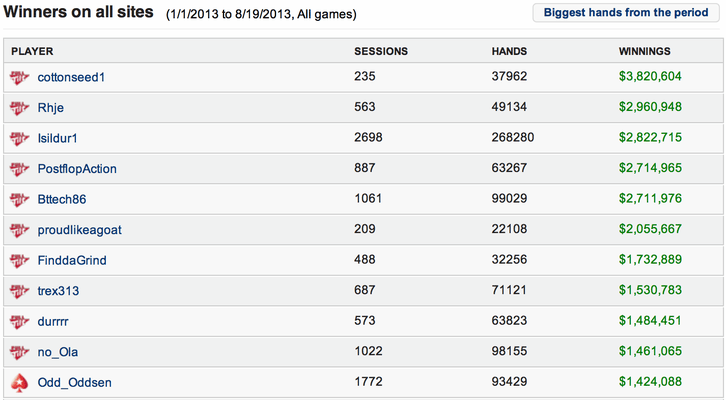Click Full Tilt icon beside Rhje
The width and height of the screenshot is (726, 400).
pos(19,108)
